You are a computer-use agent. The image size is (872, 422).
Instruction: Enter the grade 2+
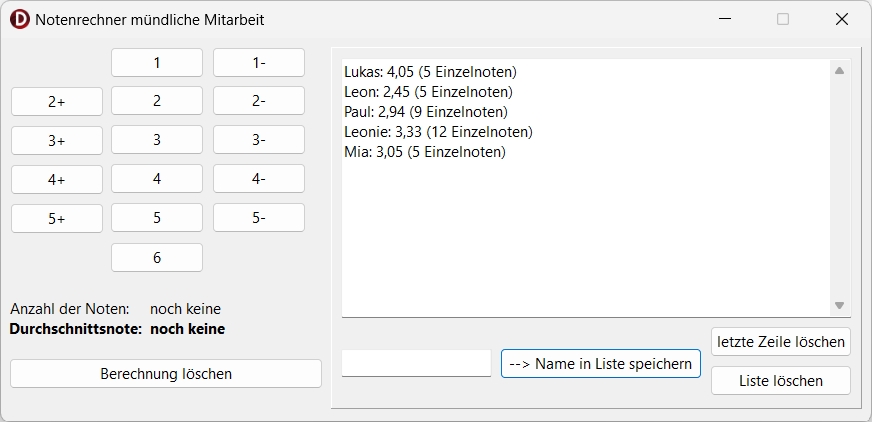pos(56,102)
